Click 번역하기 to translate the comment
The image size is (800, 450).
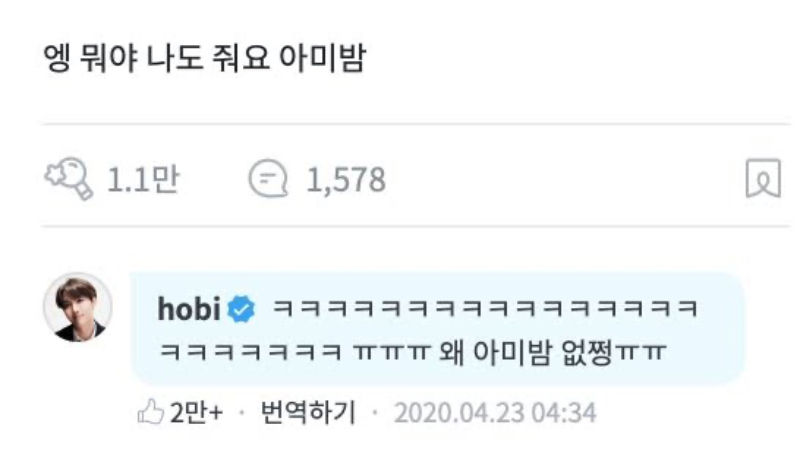pyautogui.click(x=308, y=412)
